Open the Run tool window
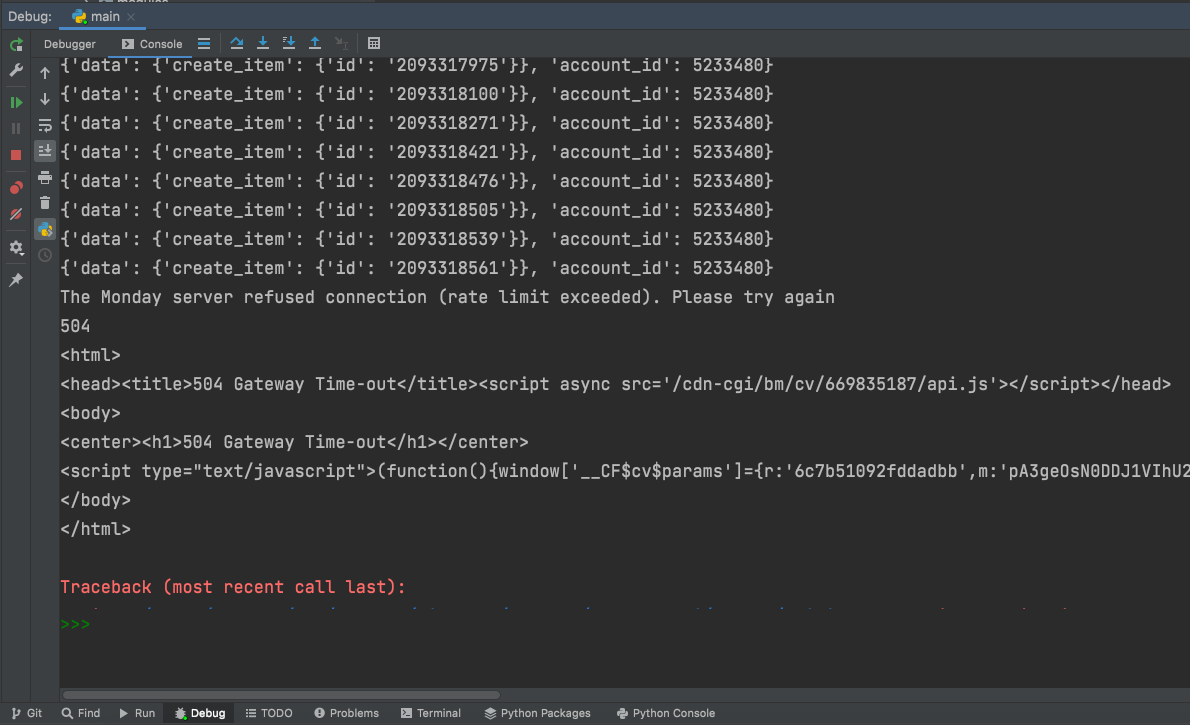This screenshot has height=725, width=1190. tap(137, 713)
